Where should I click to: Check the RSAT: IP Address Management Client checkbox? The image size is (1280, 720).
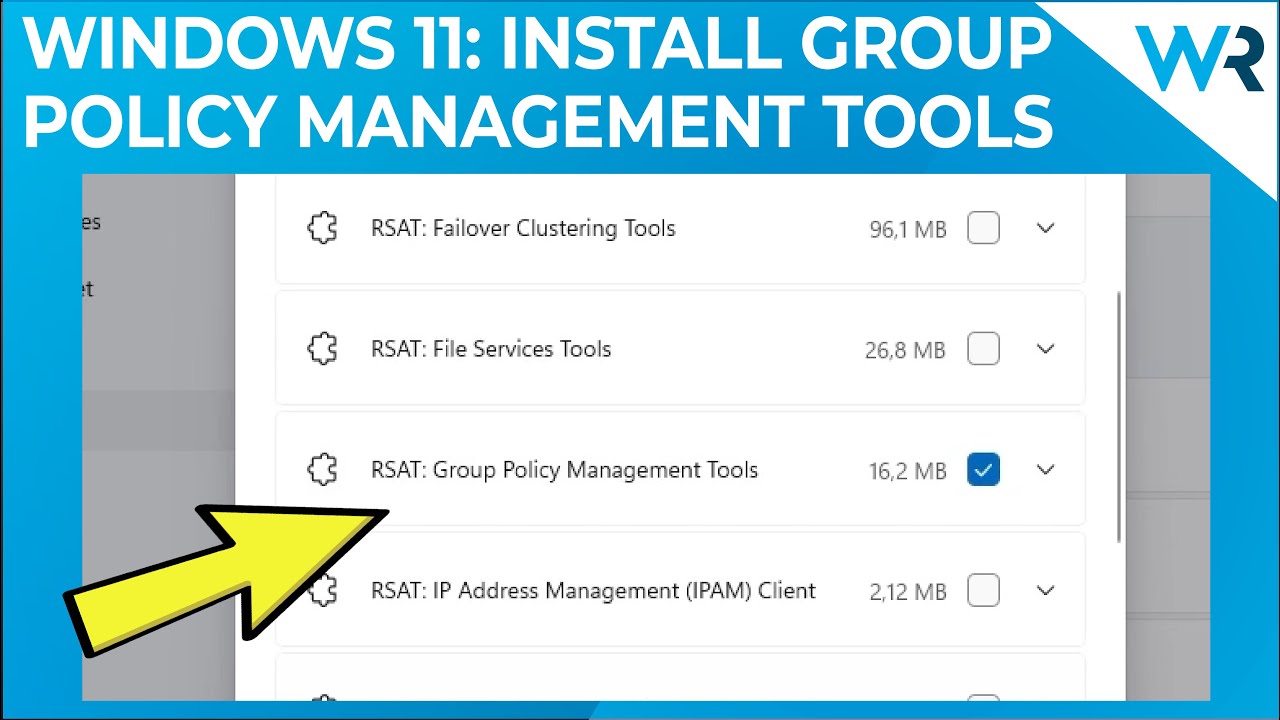(984, 590)
